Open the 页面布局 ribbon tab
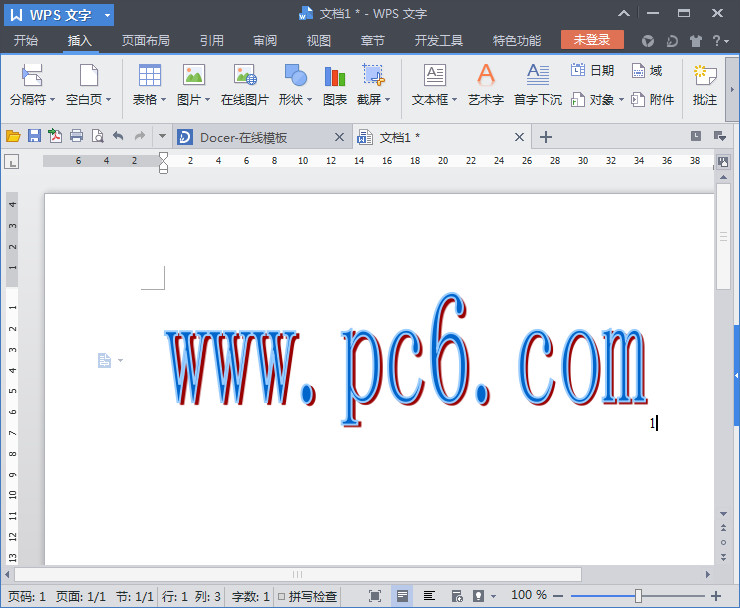Image resolution: width=740 pixels, height=608 pixels. [x=145, y=41]
